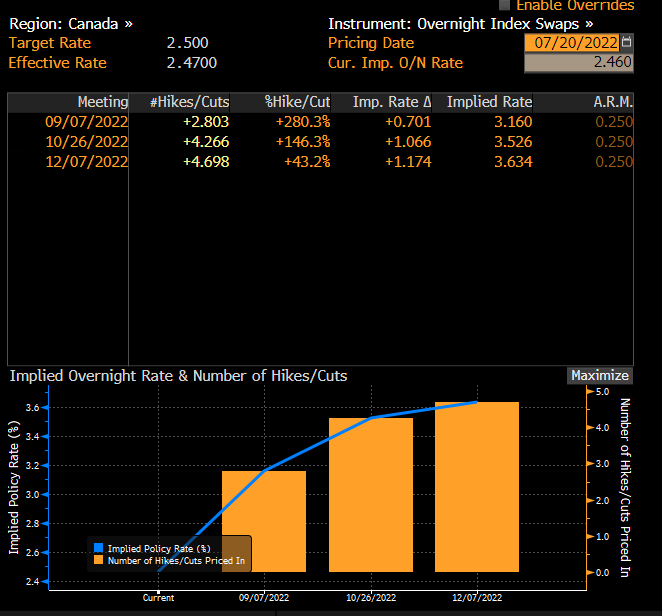This screenshot has width=662, height=616.
Task: Click the 10/26/2022 x-axis label on chart
Action: click(x=371, y=598)
